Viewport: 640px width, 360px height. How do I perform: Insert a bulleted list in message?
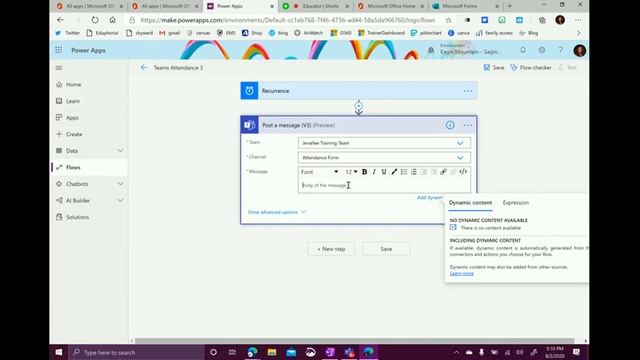click(404, 172)
